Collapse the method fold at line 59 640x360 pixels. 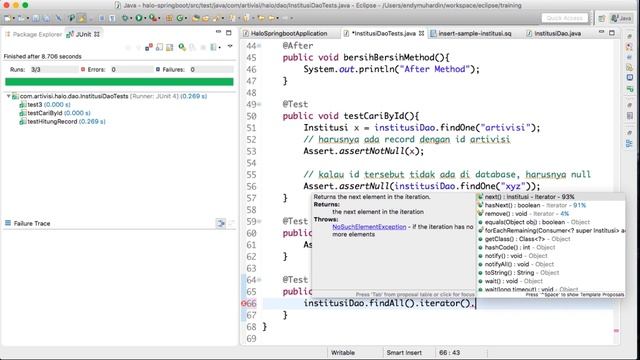pyautogui.click(x=259, y=222)
